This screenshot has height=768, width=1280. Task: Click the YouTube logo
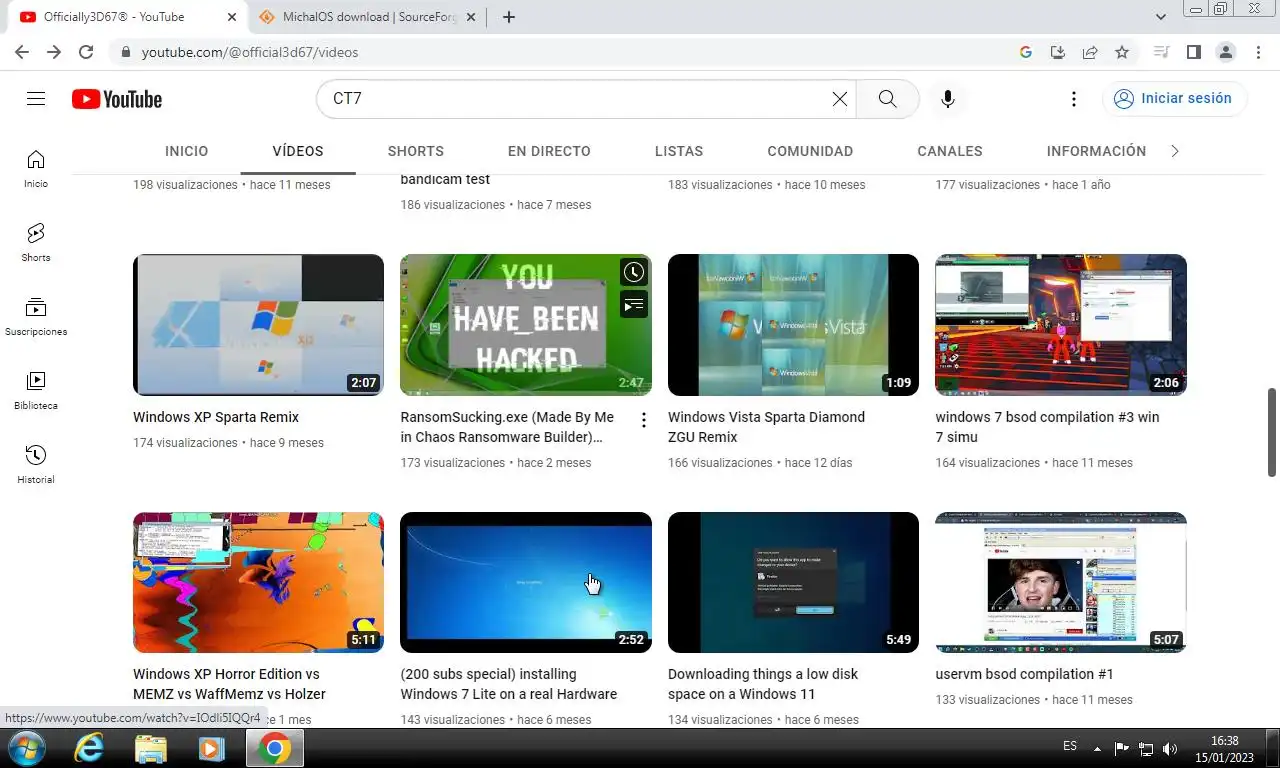click(117, 99)
